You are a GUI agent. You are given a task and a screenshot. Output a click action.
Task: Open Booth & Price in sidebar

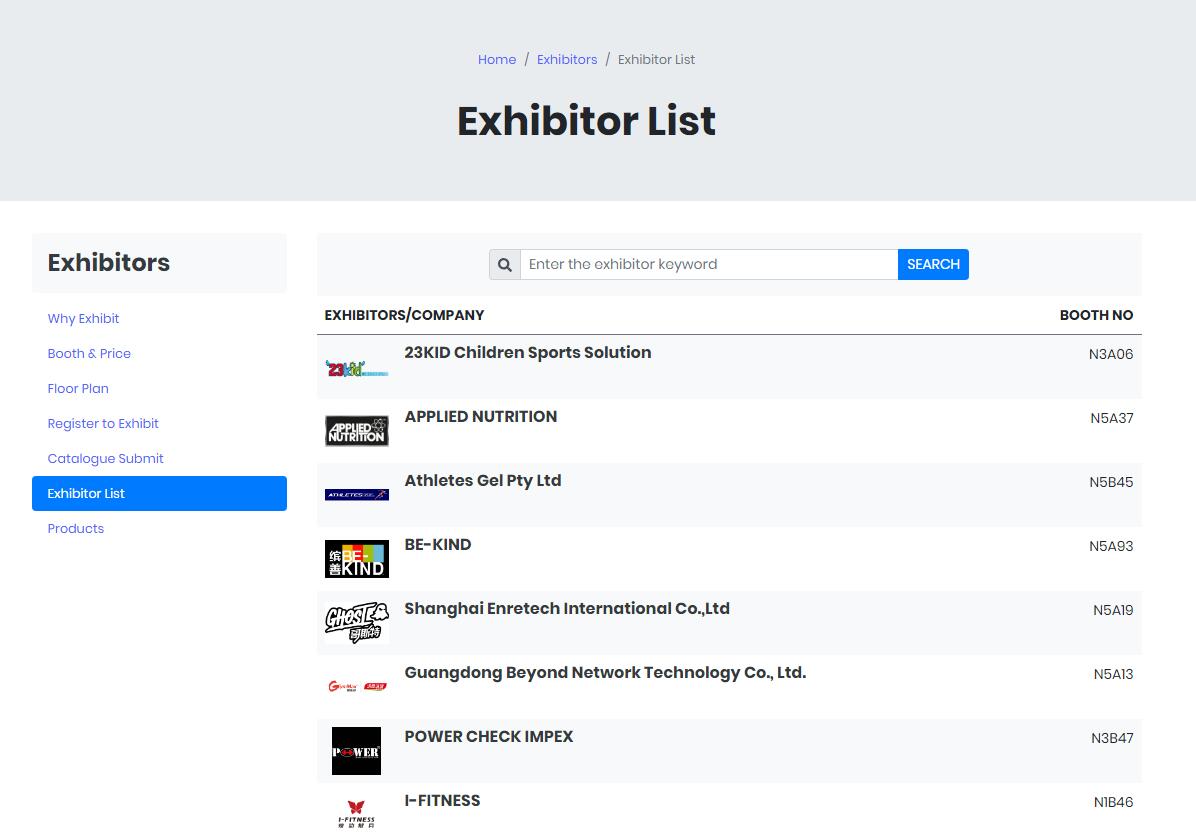89,354
